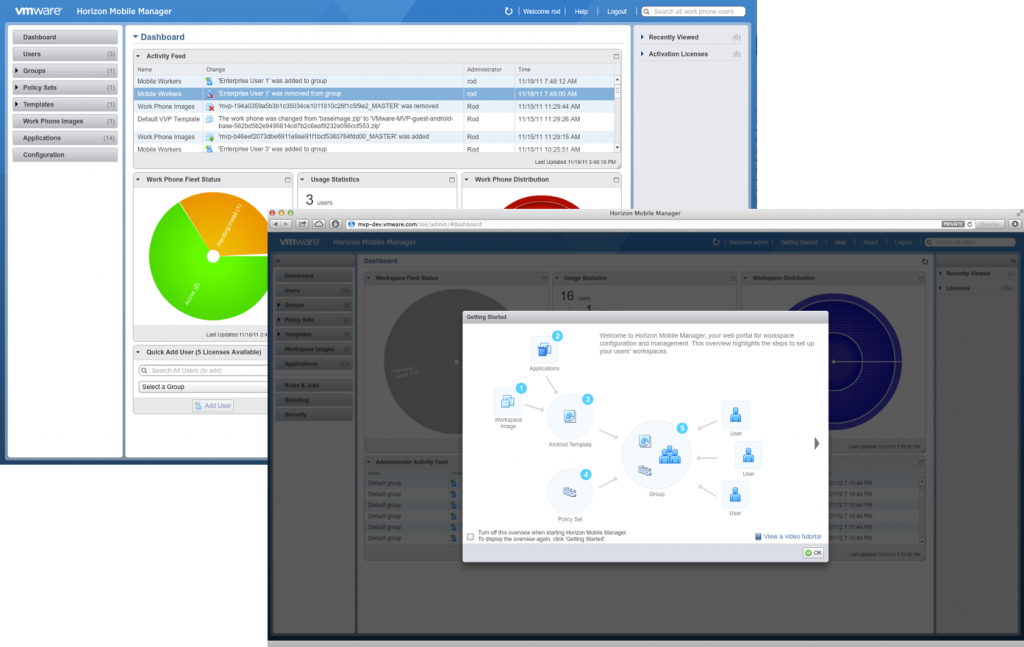1024x647 pixels.
Task: Click the user-removed icon in the highlighted feed row
Action: pyautogui.click(x=210, y=94)
